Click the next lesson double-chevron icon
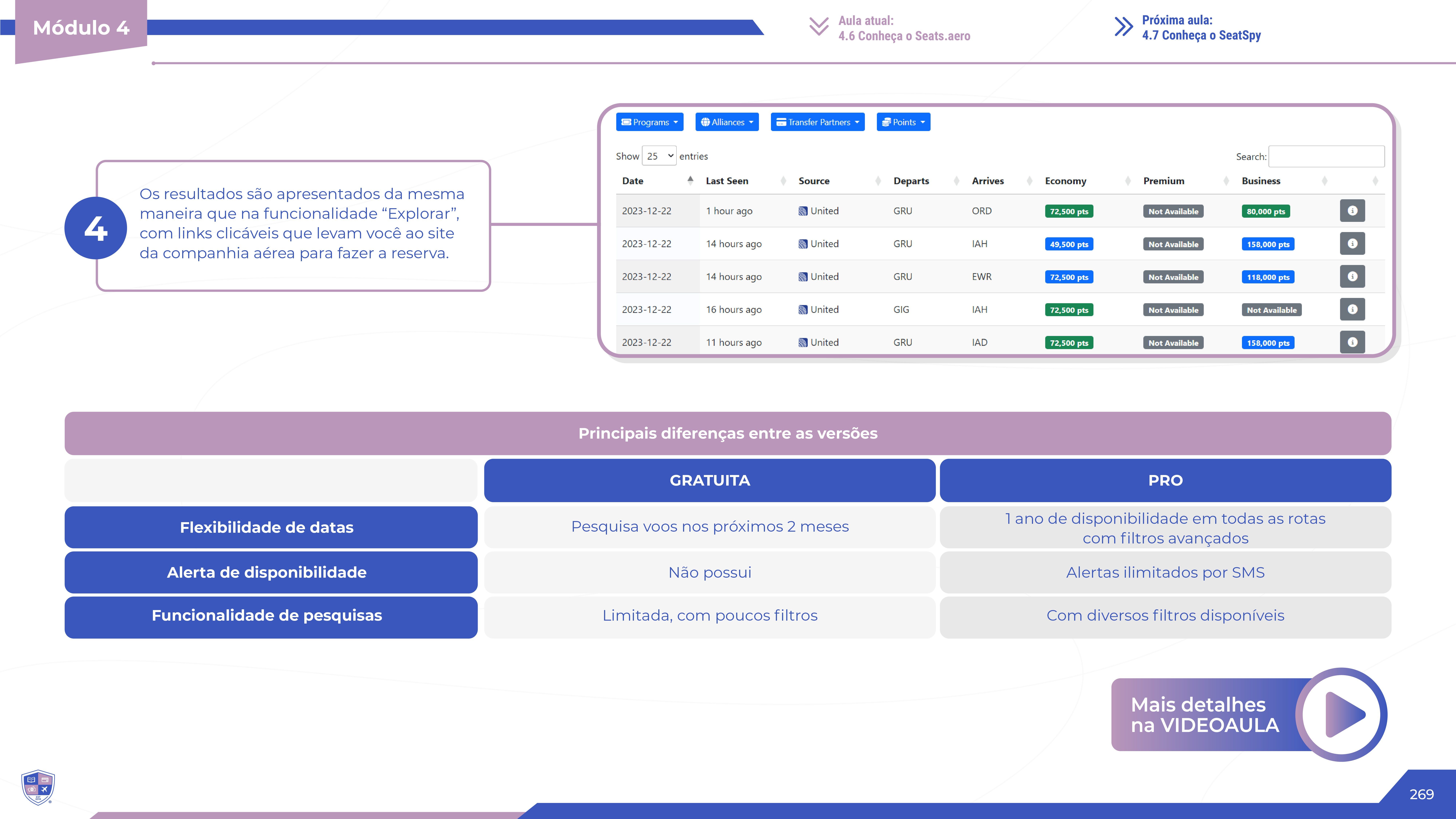The height and width of the screenshot is (819, 1456). pyautogui.click(x=1123, y=27)
